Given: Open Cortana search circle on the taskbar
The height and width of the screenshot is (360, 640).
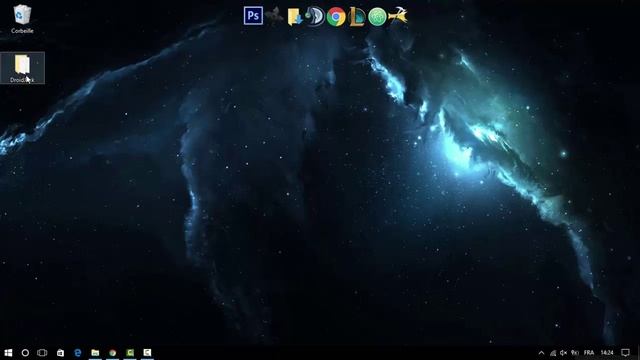Looking at the screenshot, I should [25, 353].
